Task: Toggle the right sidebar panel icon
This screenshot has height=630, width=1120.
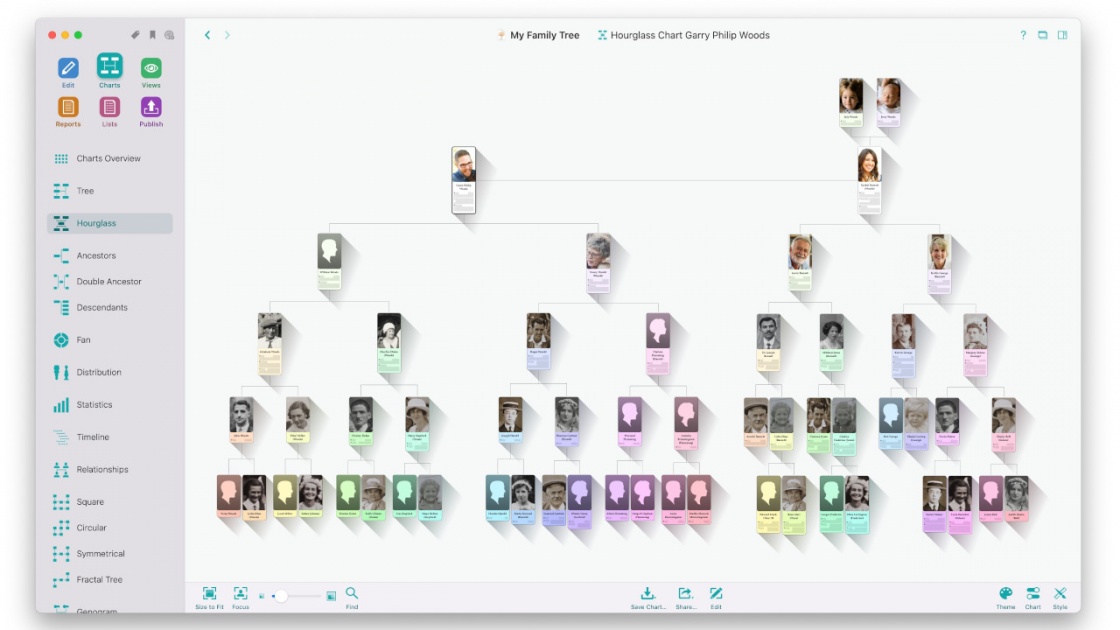Action: (1062, 35)
